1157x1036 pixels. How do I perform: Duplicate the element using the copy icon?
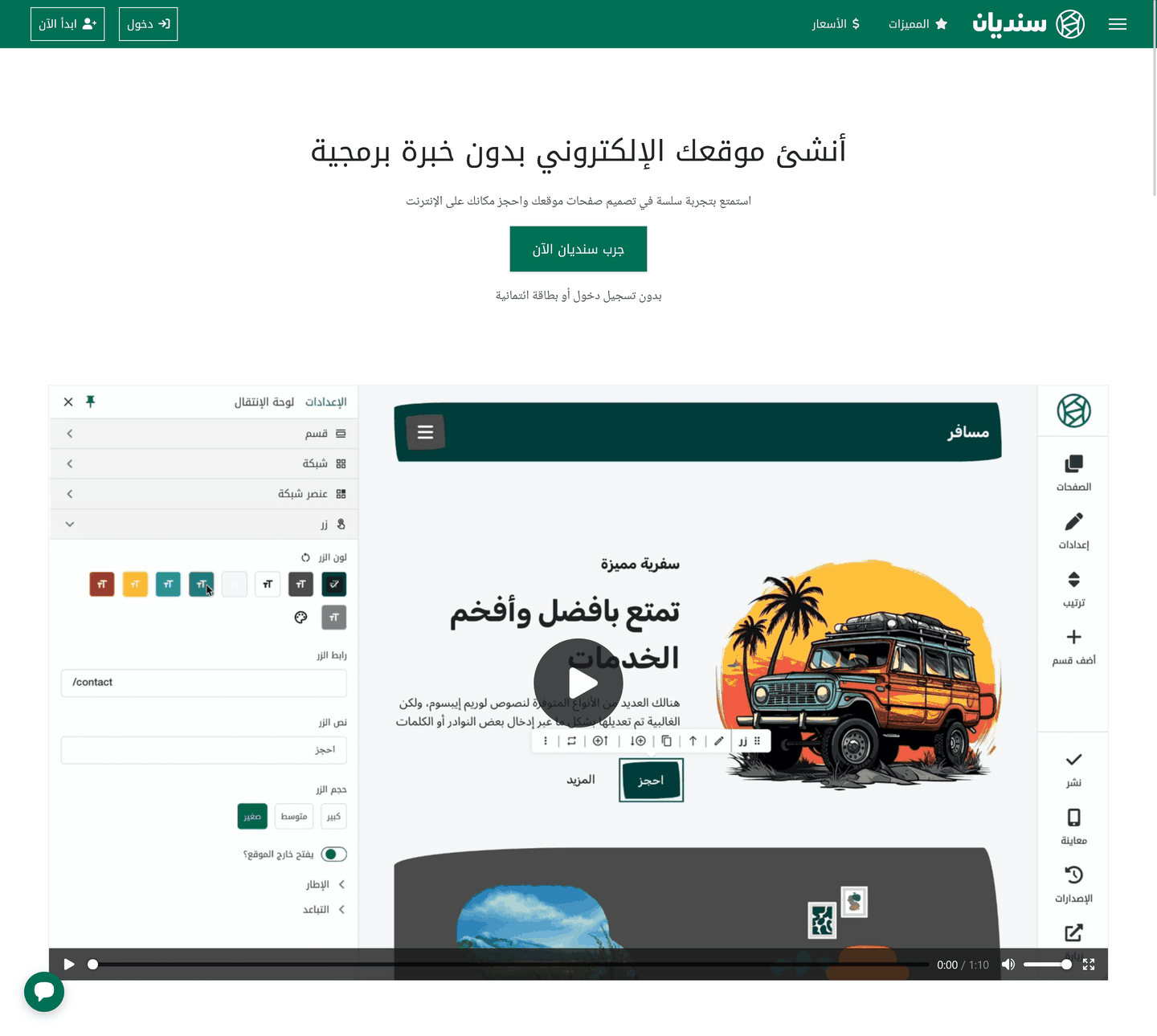coord(666,740)
